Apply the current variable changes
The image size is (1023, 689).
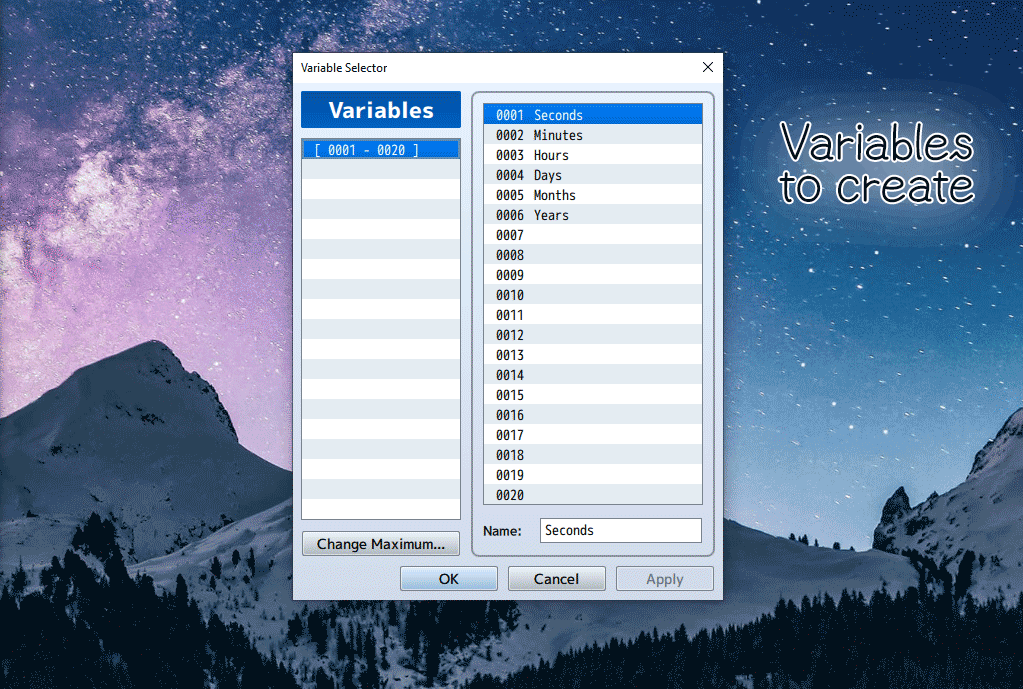664,578
